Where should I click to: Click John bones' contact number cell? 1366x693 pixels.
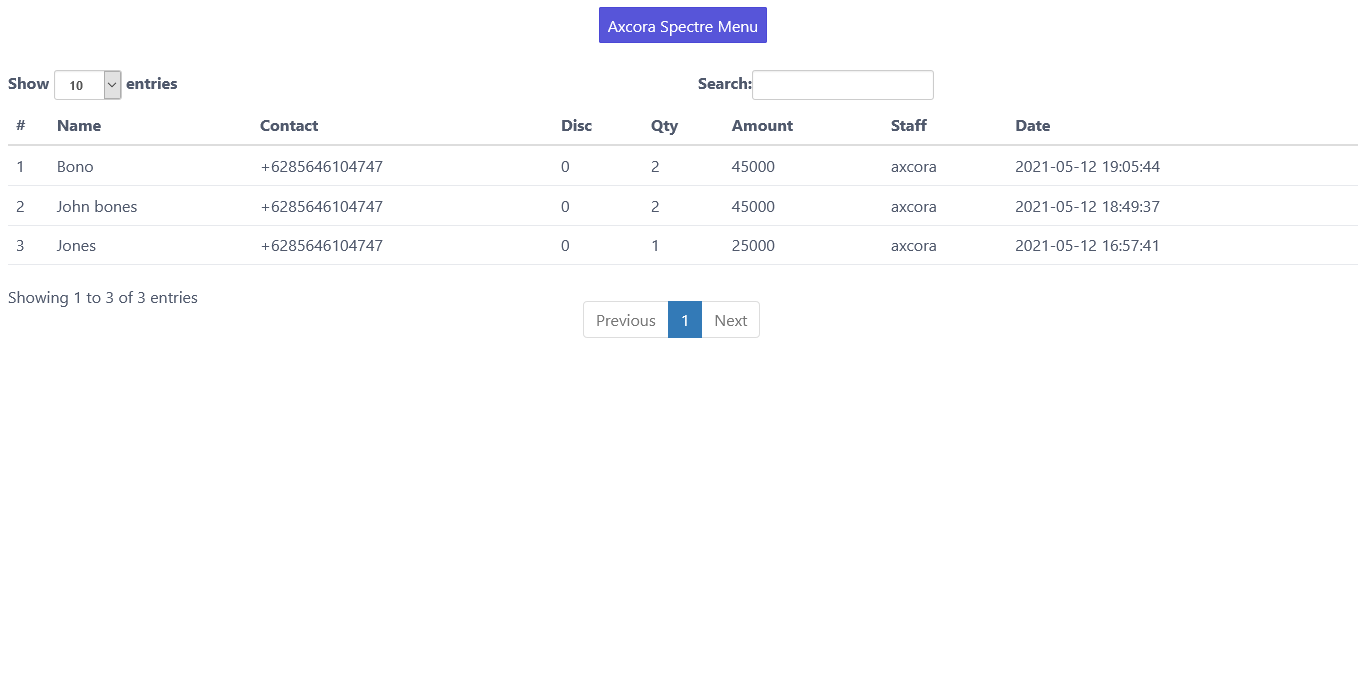click(321, 207)
